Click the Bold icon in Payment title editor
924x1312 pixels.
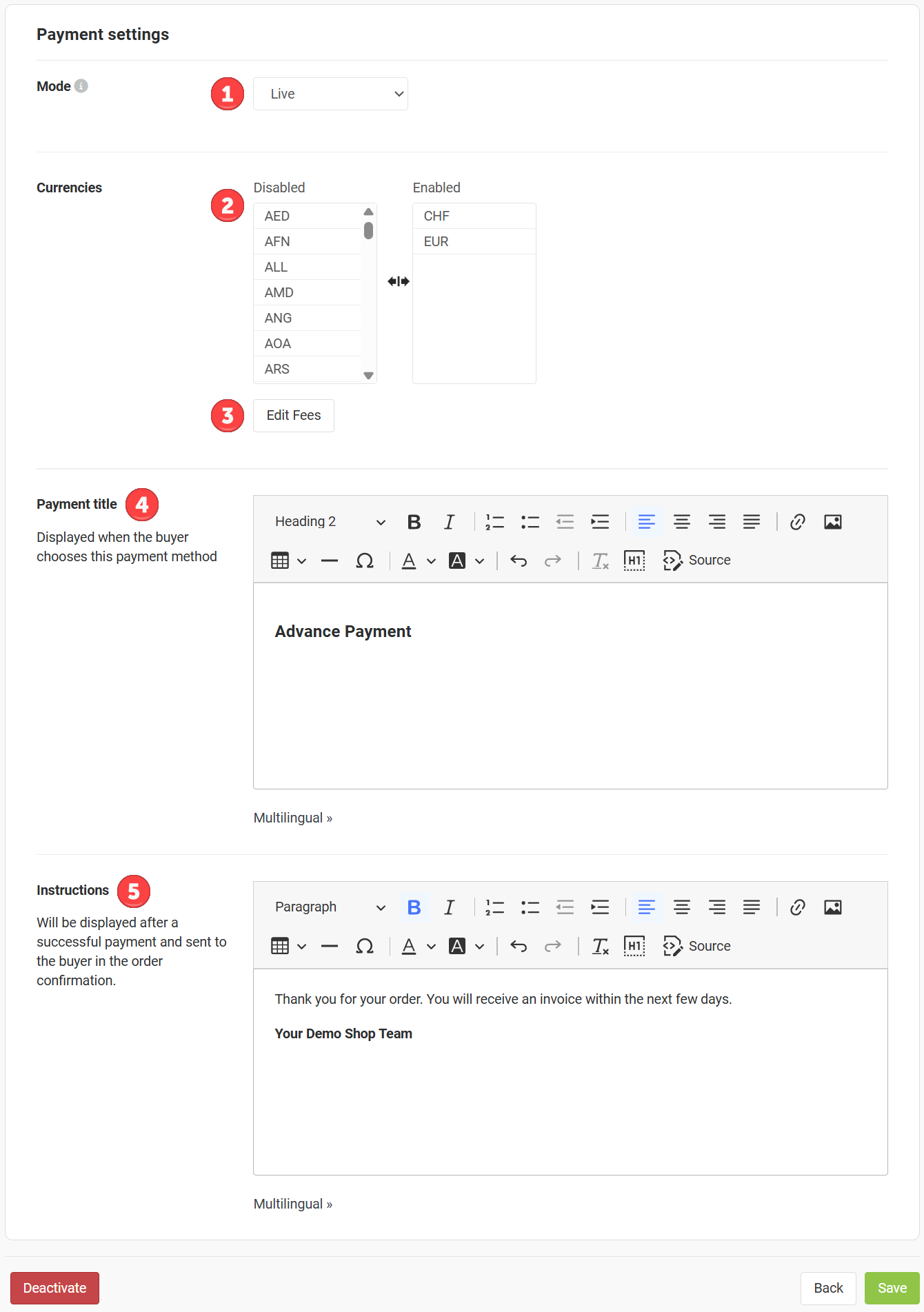pos(414,522)
